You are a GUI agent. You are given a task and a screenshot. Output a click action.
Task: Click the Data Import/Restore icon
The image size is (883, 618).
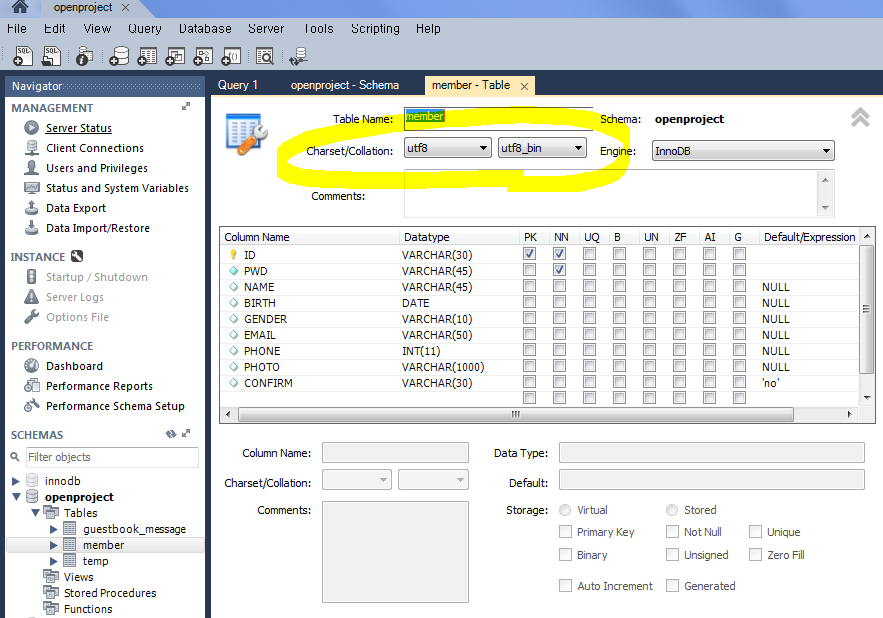[x=32, y=228]
